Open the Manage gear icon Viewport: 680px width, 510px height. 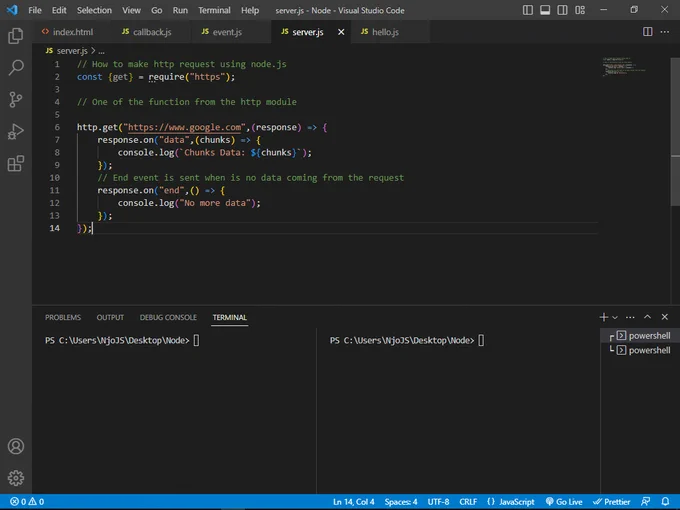pos(16,478)
